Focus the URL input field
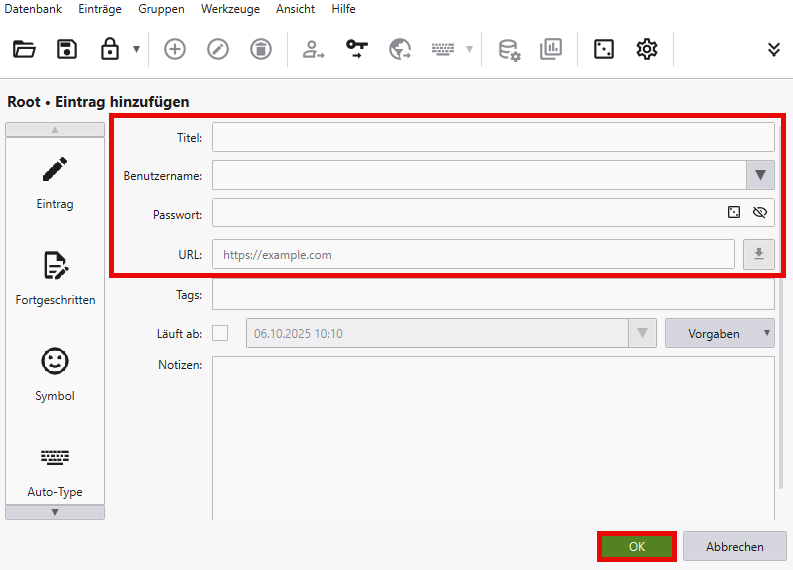This screenshot has width=793, height=570. (473, 254)
